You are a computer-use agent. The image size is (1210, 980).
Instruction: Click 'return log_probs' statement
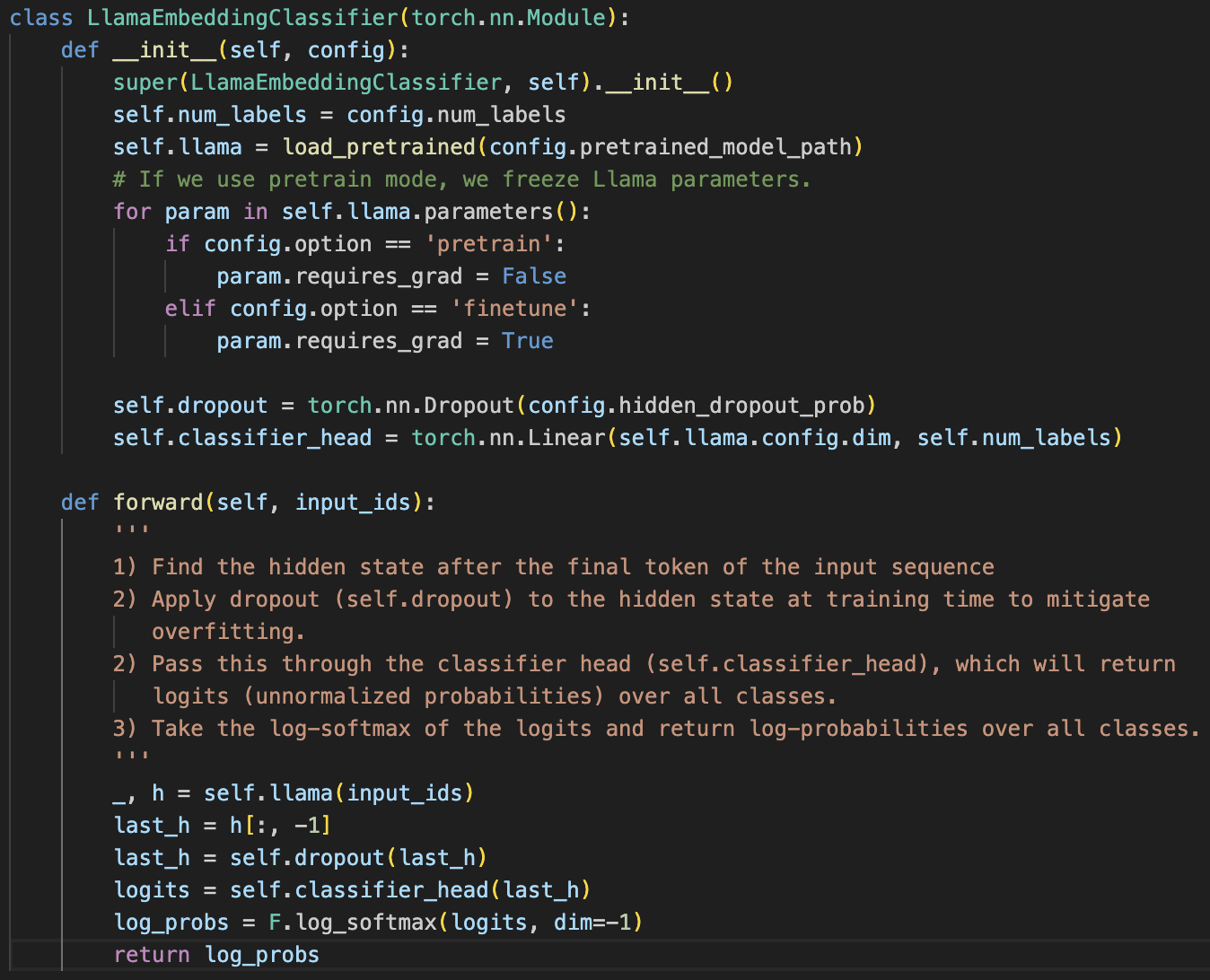(216, 954)
